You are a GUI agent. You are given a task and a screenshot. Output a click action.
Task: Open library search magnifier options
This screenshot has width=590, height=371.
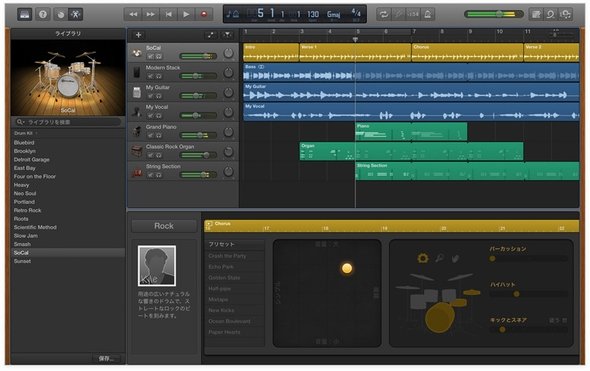pyautogui.click(x=20, y=122)
